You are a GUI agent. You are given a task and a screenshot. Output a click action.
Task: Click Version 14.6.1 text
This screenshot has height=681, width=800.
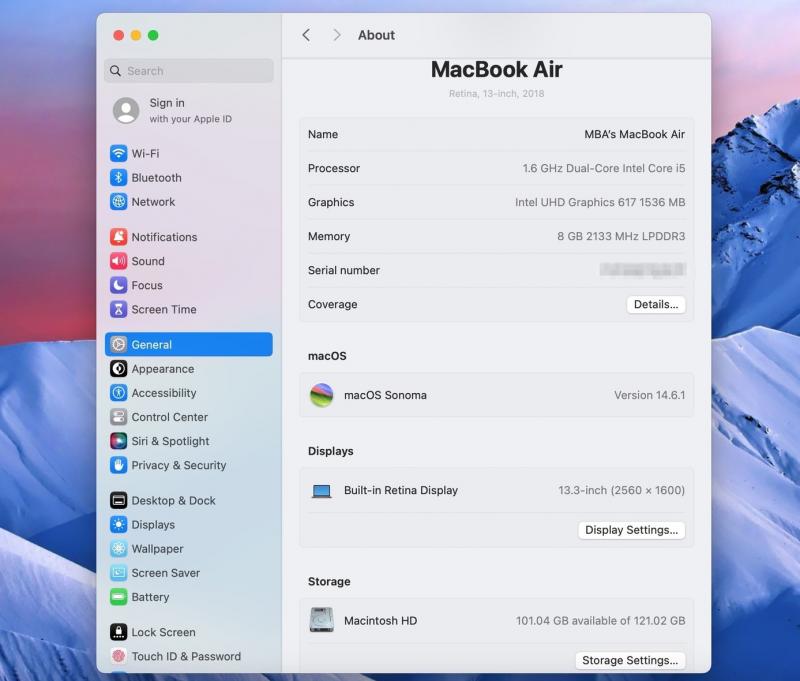649,395
